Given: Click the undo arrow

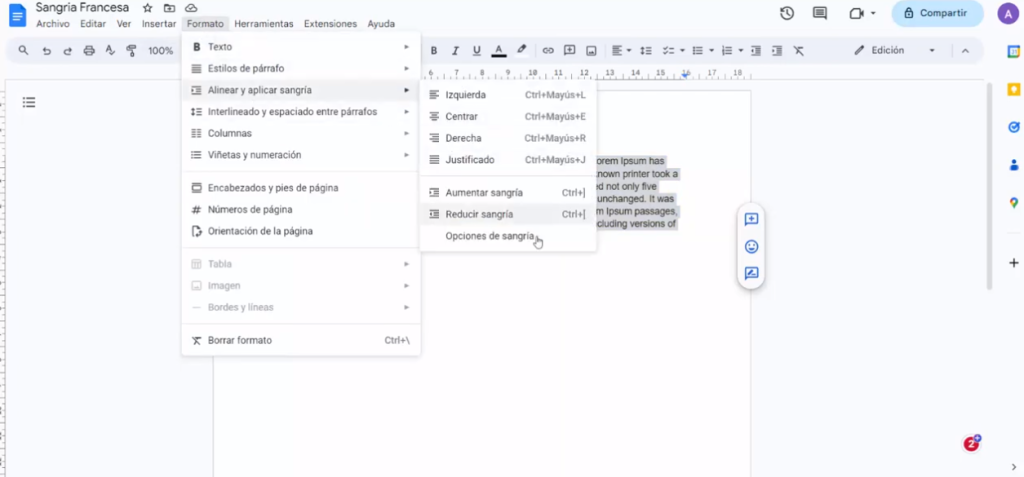Looking at the screenshot, I should tap(46, 50).
